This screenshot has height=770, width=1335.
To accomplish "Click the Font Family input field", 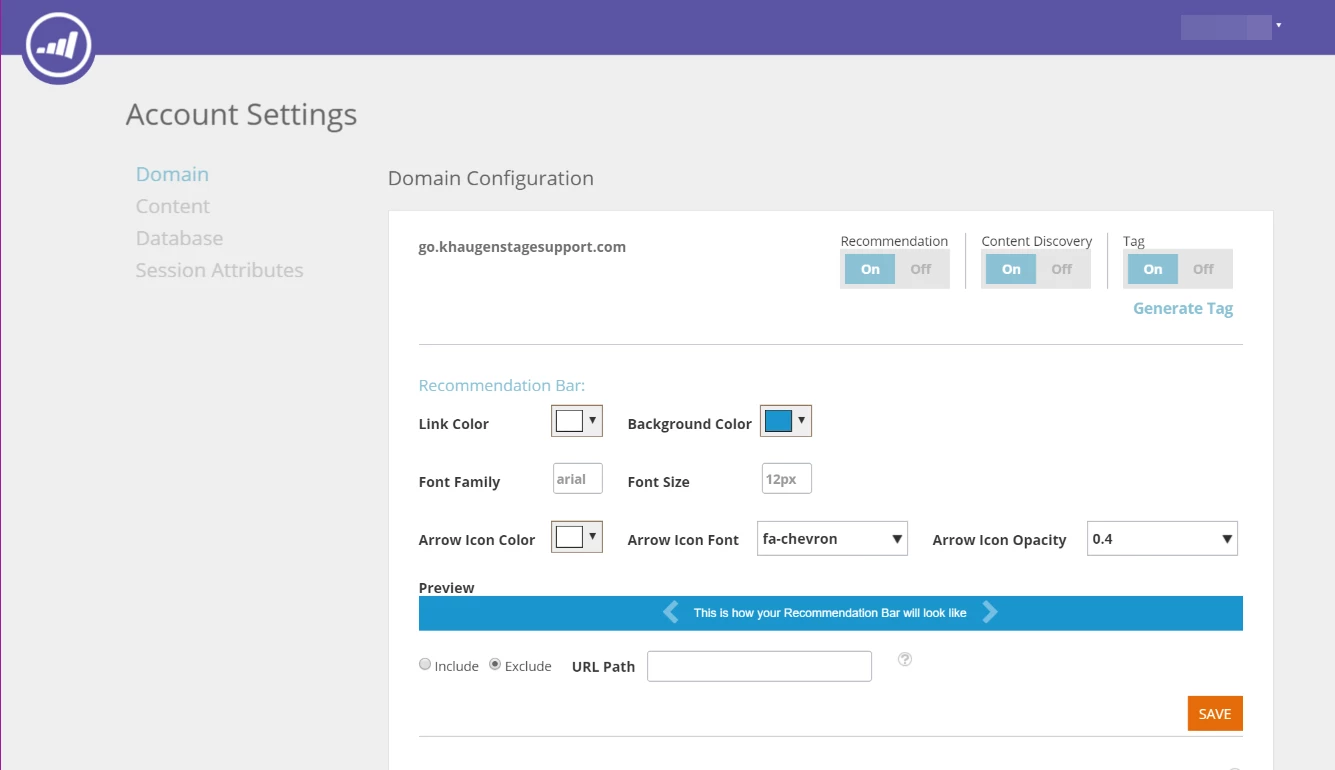I will click(578, 478).
